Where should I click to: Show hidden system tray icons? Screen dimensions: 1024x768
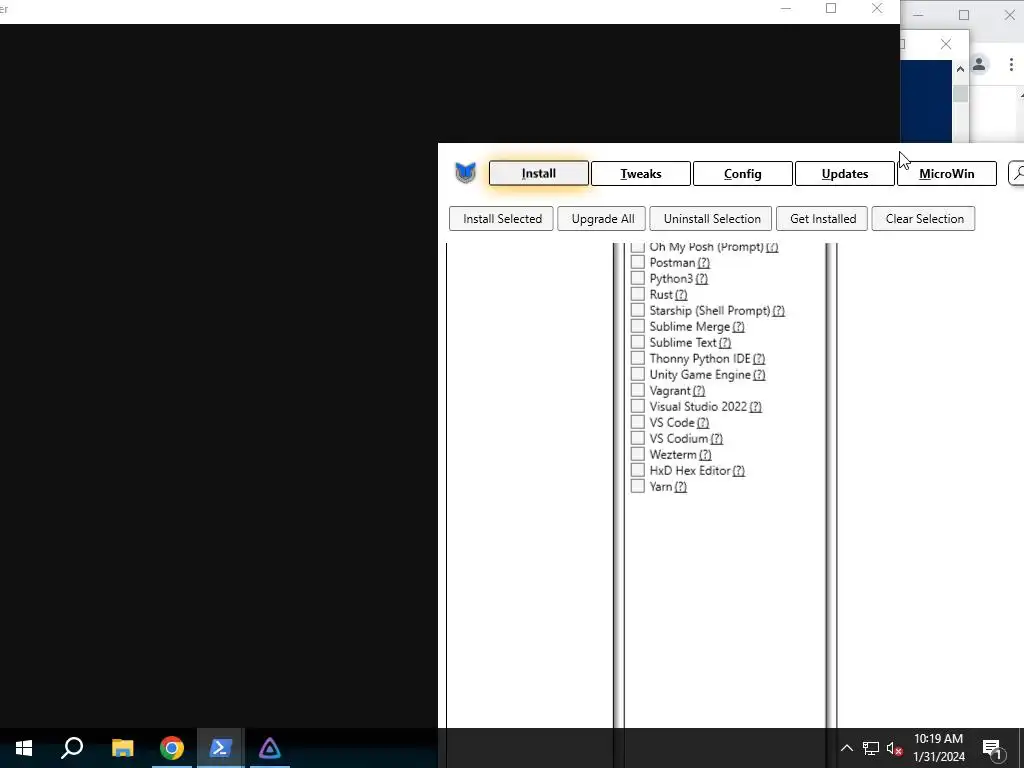click(x=846, y=748)
